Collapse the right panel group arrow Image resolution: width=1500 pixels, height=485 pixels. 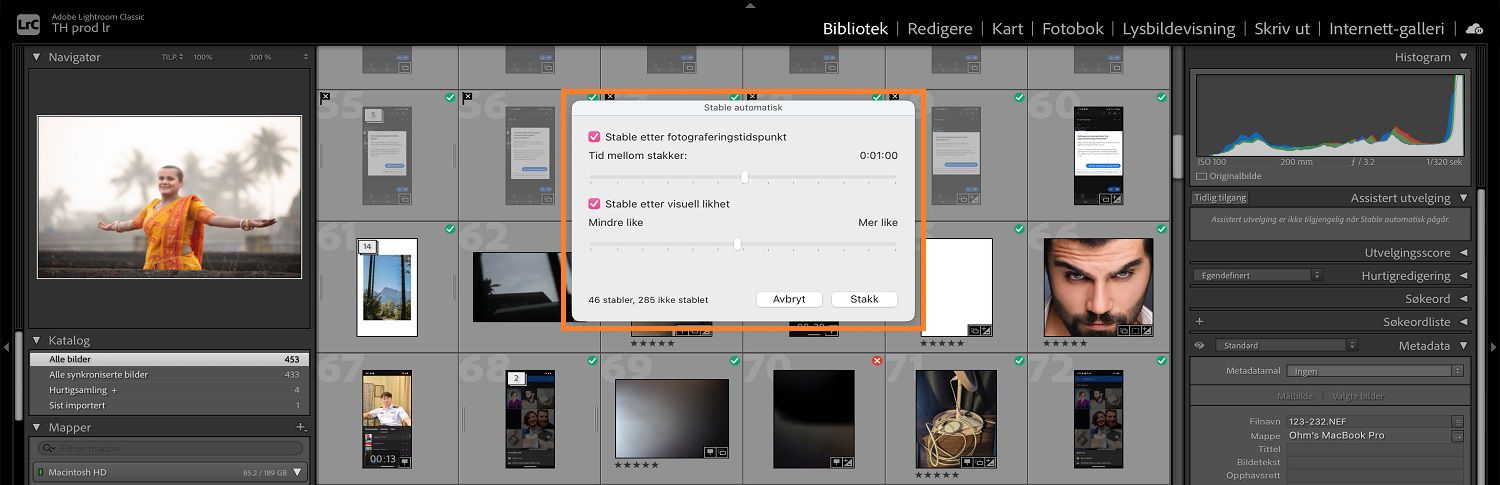click(x=1494, y=347)
